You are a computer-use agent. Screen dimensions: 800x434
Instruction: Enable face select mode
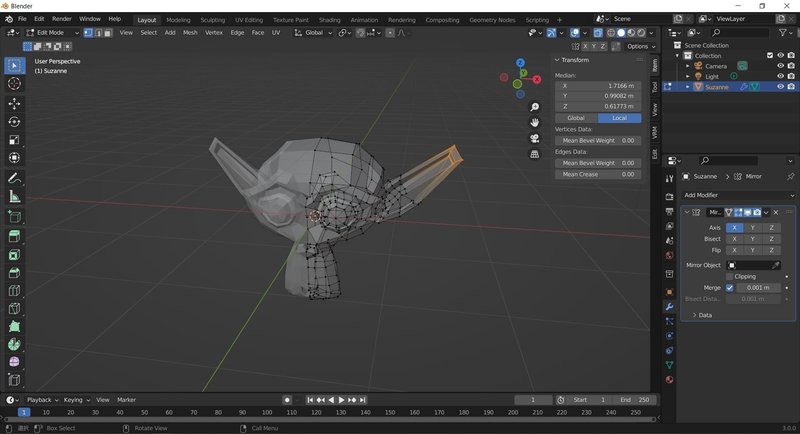108,33
